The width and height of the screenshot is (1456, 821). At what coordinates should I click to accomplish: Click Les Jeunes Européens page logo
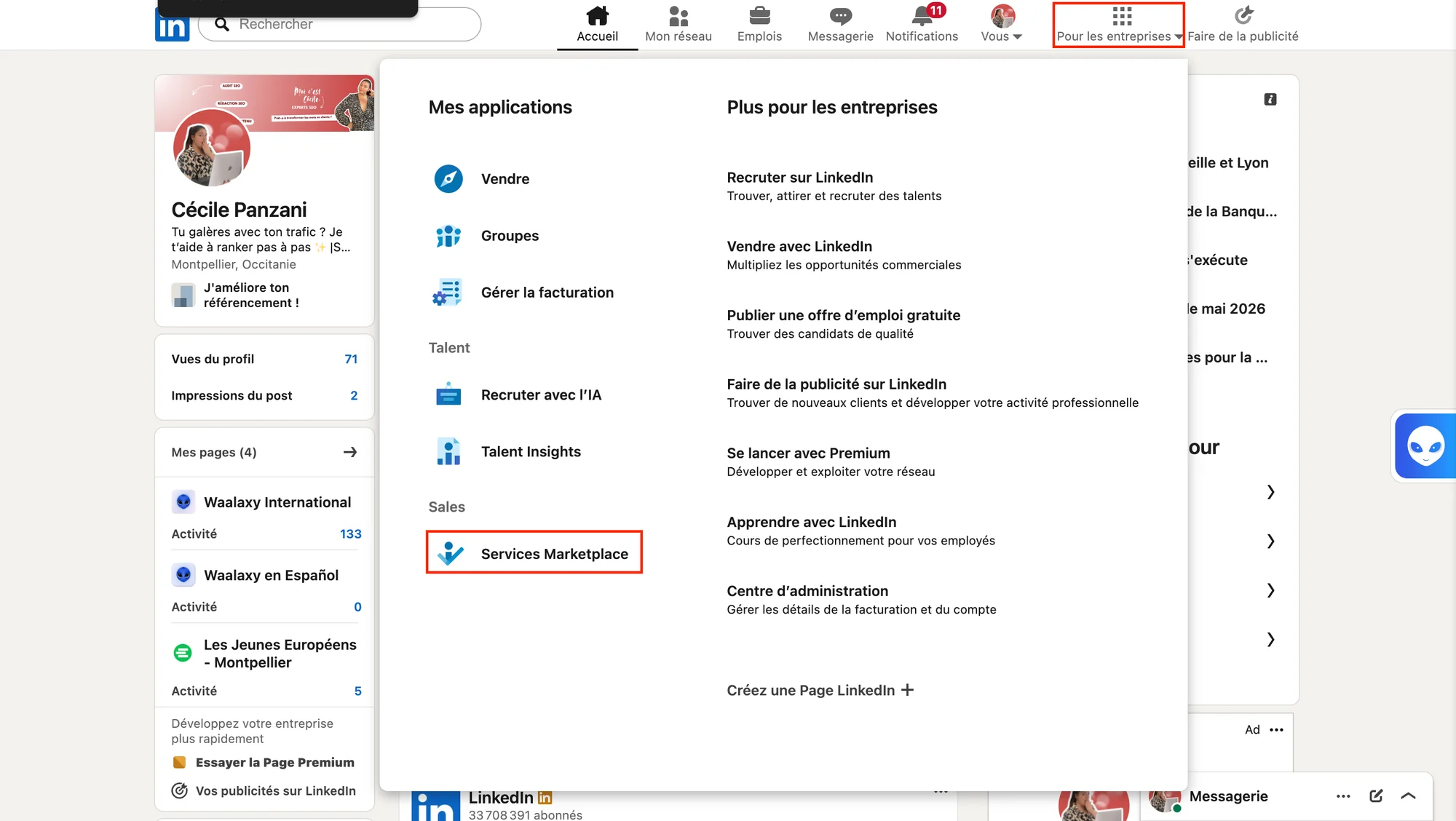pos(183,653)
